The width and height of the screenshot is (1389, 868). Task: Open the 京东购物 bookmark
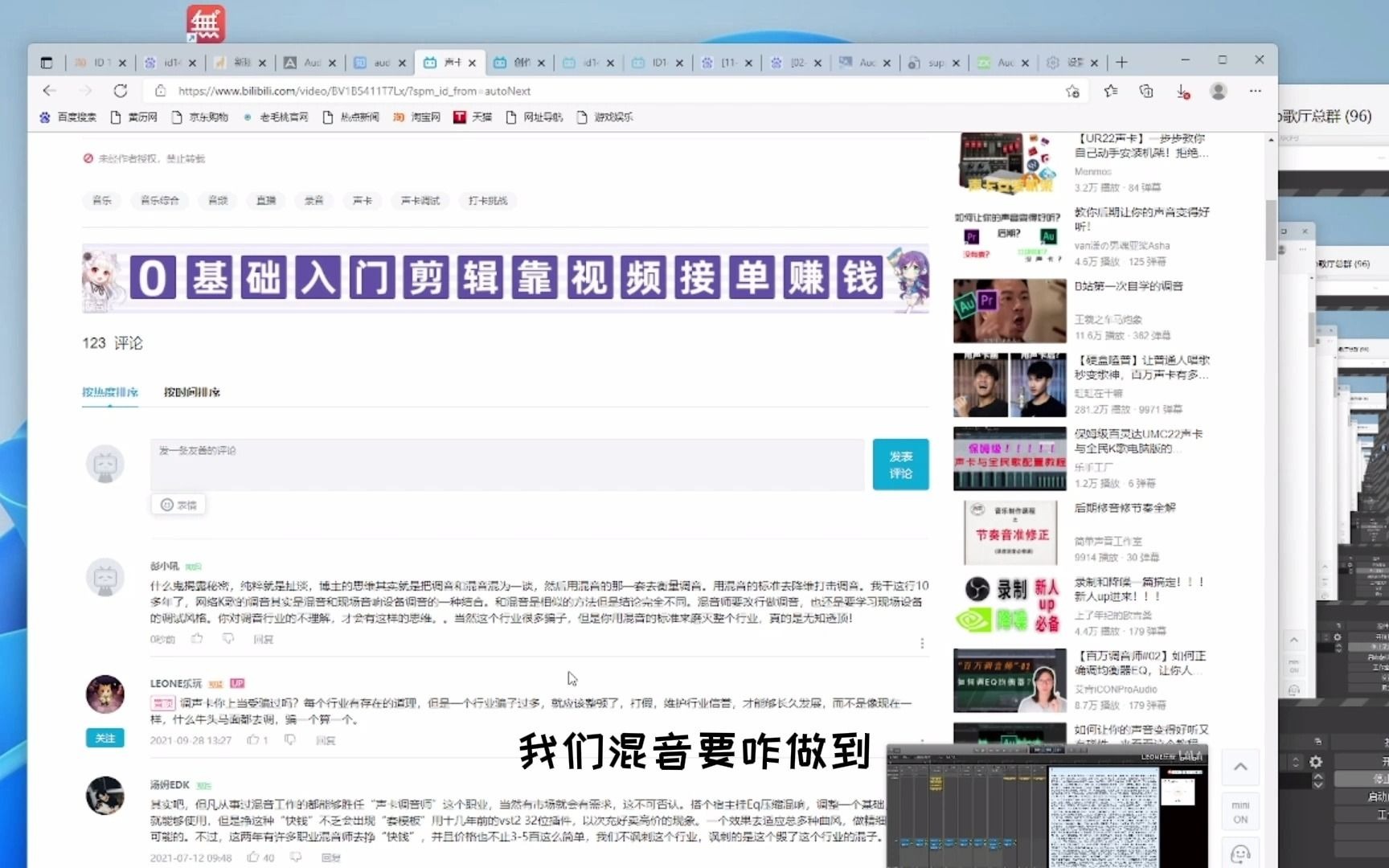point(200,117)
